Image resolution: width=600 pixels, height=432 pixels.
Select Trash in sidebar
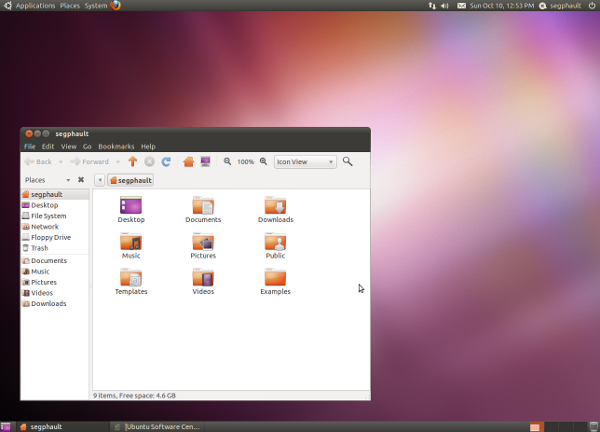pyautogui.click(x=55, y=248)
